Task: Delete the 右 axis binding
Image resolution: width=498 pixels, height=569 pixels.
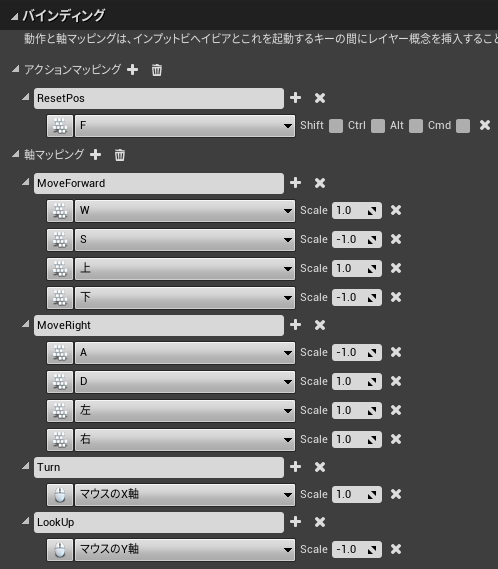Action: click(x=396, y=439)
